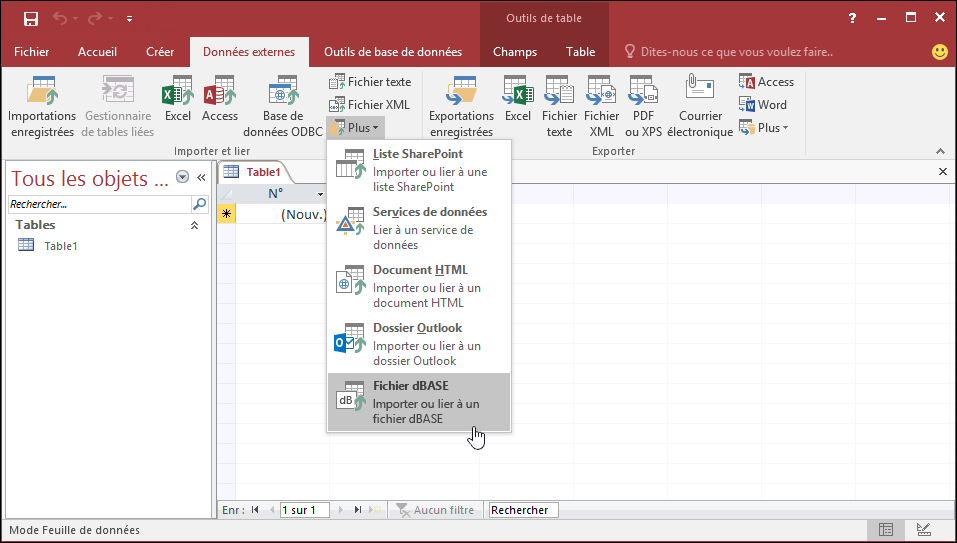Go to the first record
The height and width of the screenshot is (543, 957).
click(x=255, y=510)
